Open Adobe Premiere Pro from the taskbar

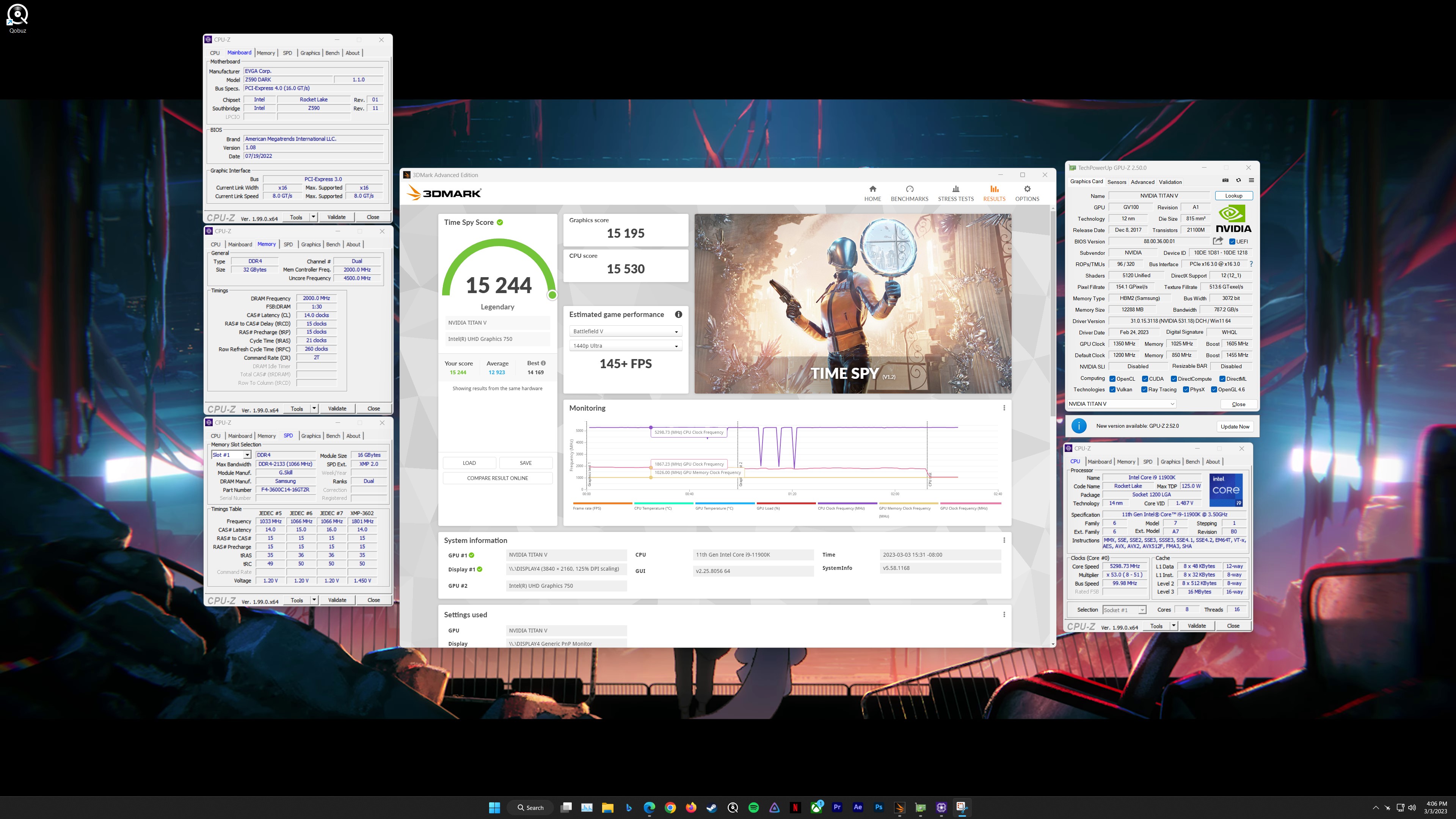837,807
